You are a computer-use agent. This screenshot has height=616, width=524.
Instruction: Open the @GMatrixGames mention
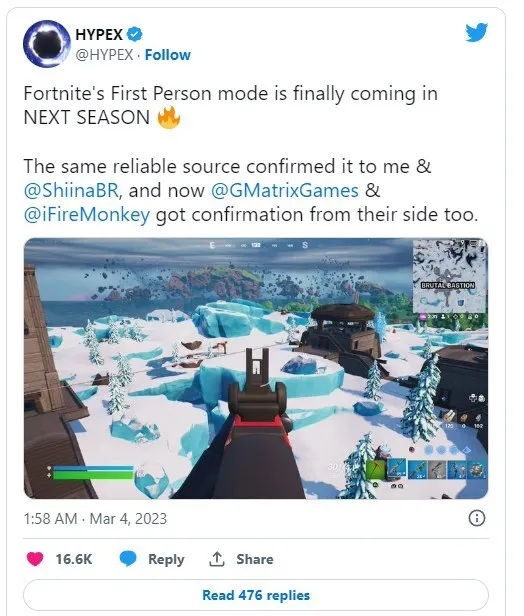click(x=285, y=190)
